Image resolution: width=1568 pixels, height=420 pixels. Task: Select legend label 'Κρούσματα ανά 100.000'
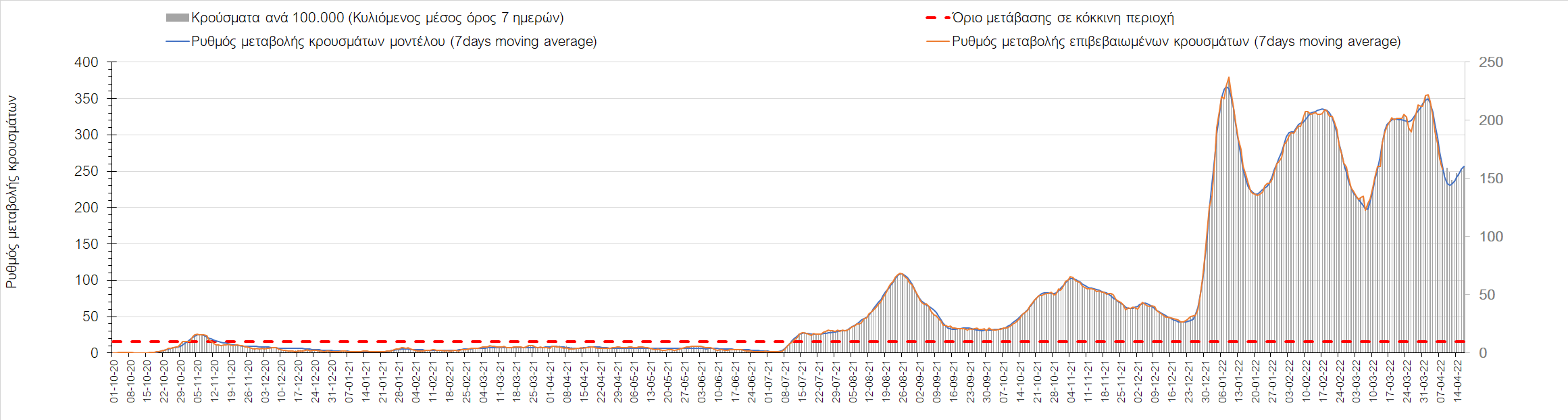[377, 18]
